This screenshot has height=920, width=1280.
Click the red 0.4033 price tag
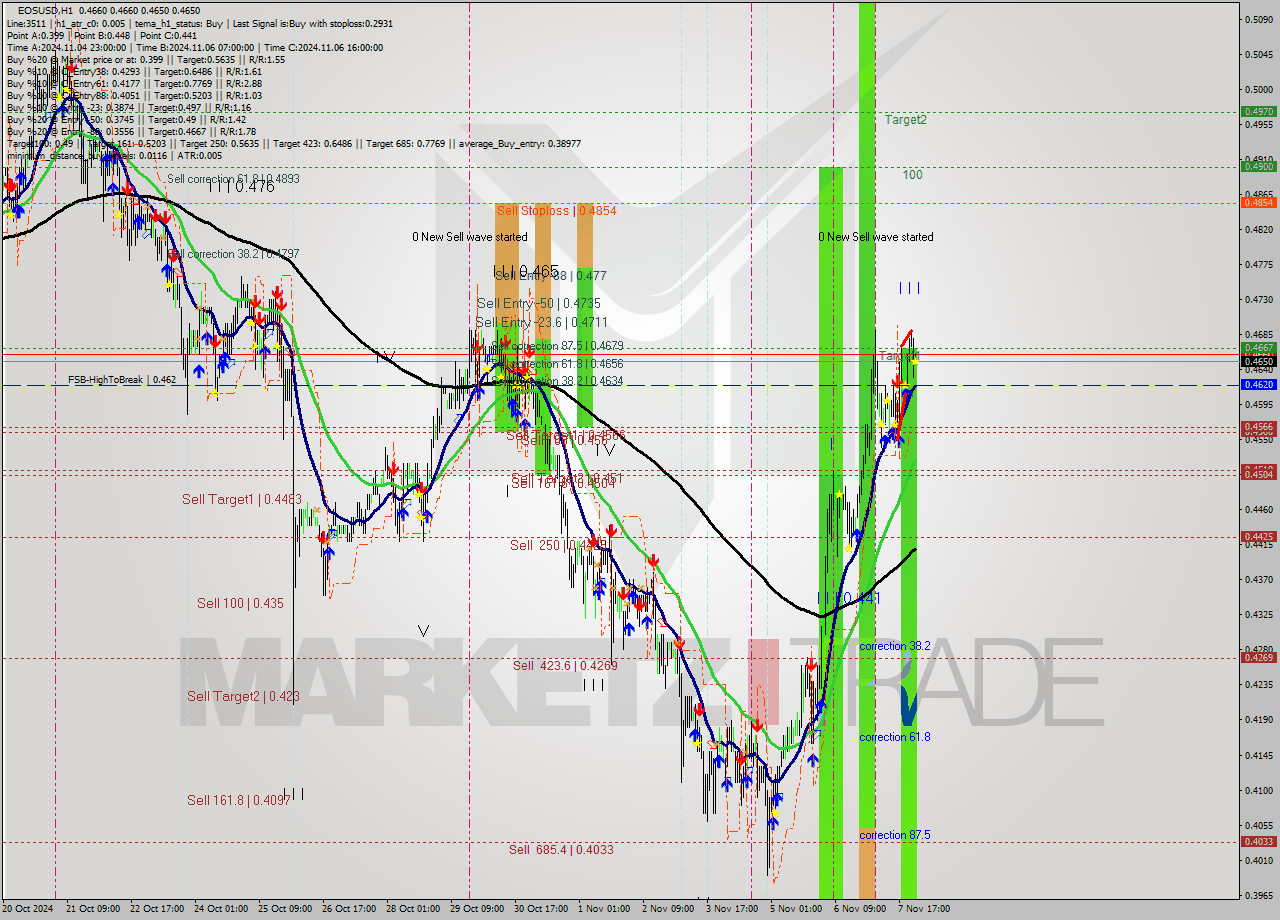click(1258, 842)
